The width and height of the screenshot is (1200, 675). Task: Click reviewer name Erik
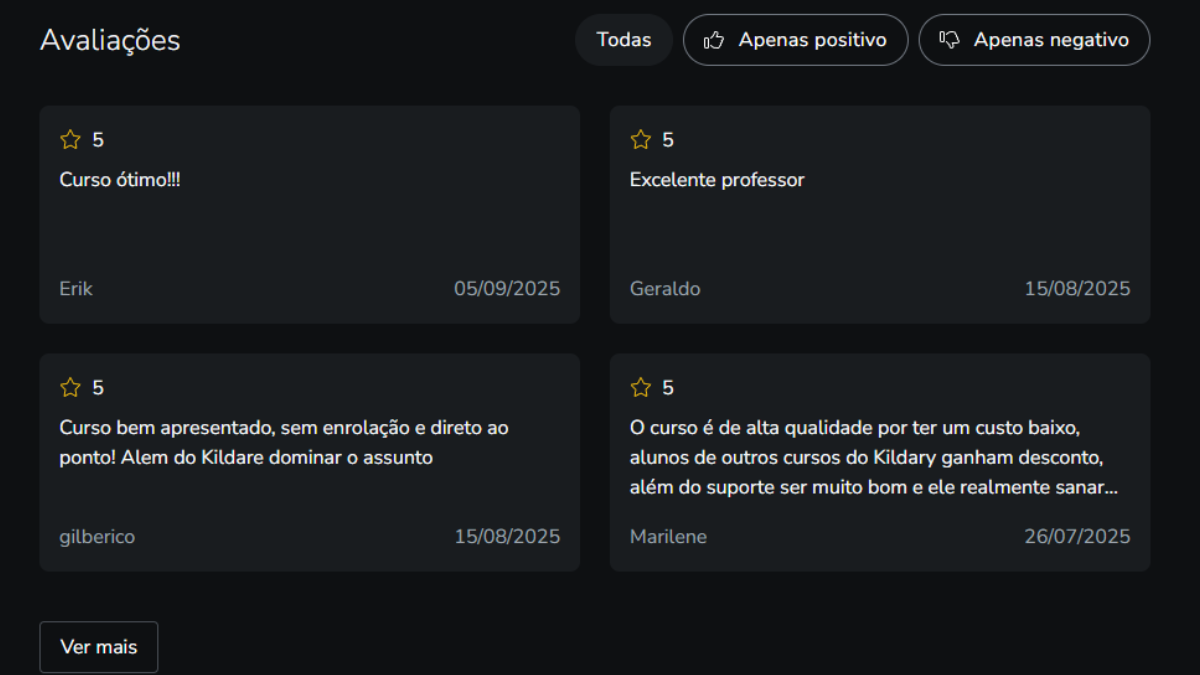[x=76, y=289]
